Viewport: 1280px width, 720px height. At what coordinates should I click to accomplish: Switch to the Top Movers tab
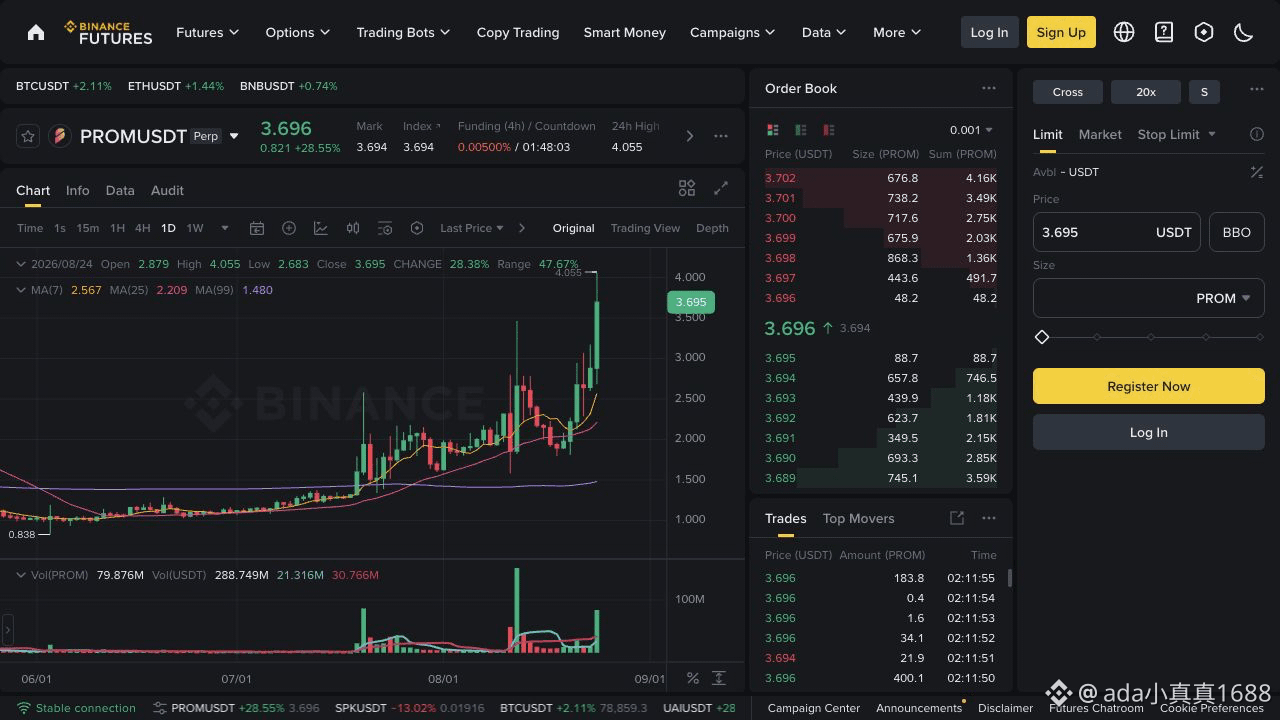[858, 518]
